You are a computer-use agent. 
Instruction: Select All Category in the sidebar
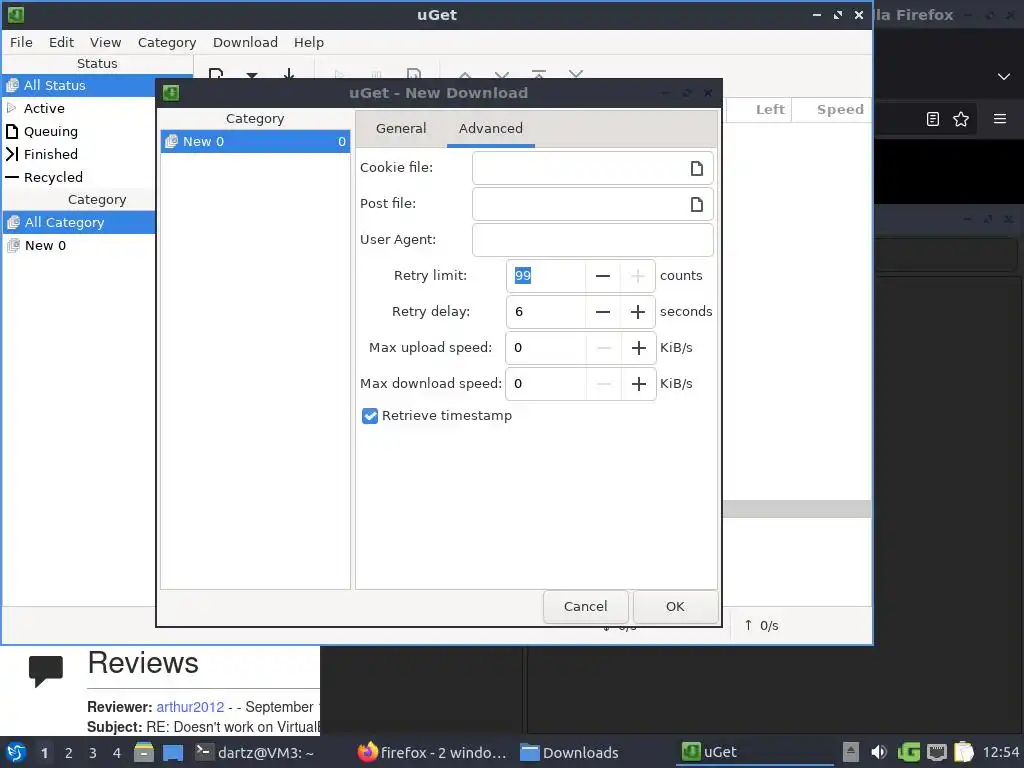[x=79, y=223]
